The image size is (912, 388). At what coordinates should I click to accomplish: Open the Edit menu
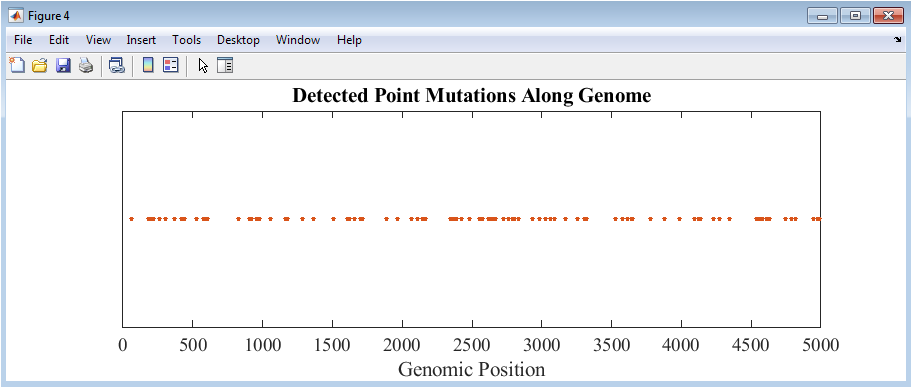[x=59, y=40]
